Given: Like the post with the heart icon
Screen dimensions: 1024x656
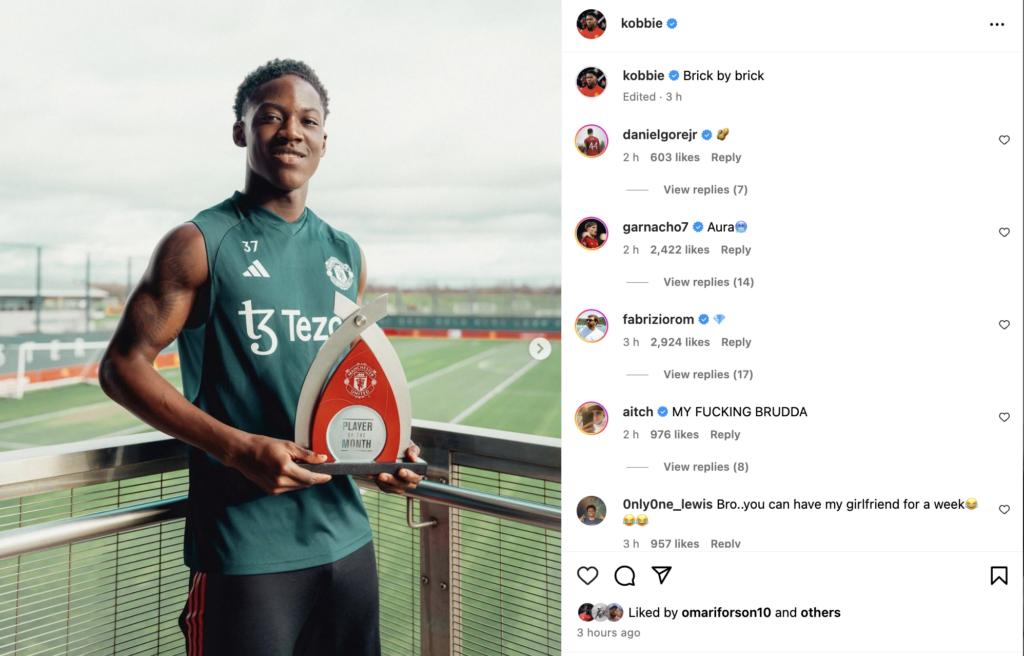Looking at the screenshot, I should coord(587,575).
